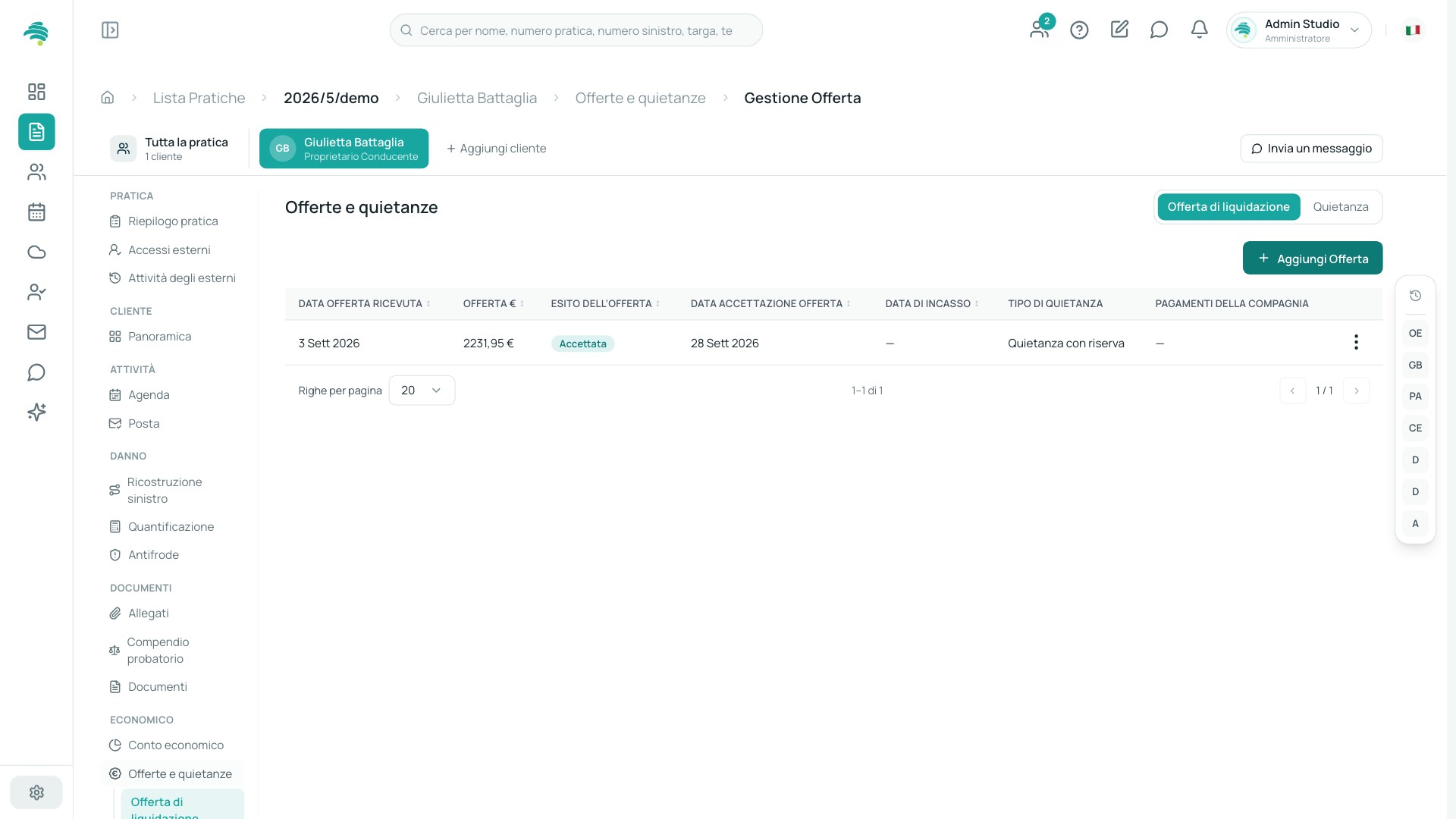Open Quantificazione in side menu
This screenshot has height=819, width=1456.
coord(171,527)
